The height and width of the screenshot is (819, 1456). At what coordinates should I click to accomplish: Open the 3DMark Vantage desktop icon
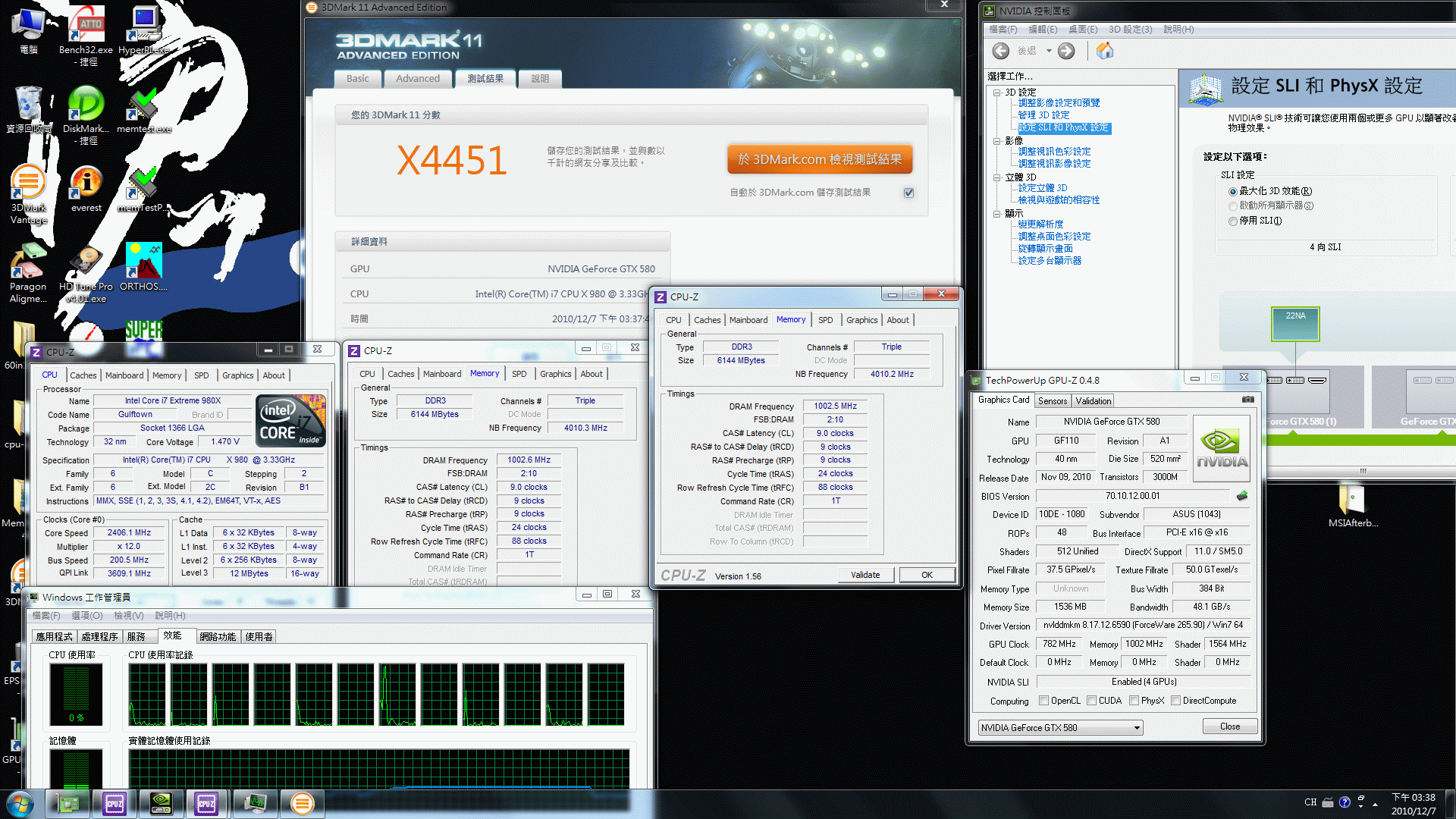(x=28, y=194)
